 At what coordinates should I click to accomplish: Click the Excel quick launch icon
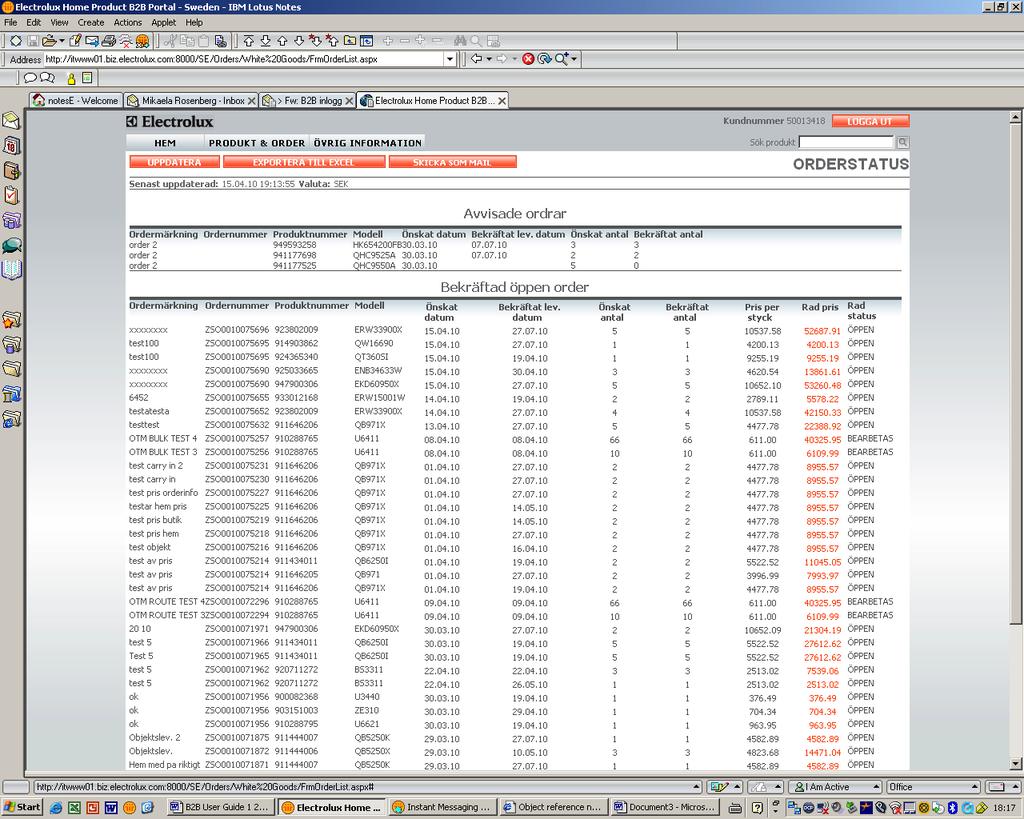pos(74,807)
